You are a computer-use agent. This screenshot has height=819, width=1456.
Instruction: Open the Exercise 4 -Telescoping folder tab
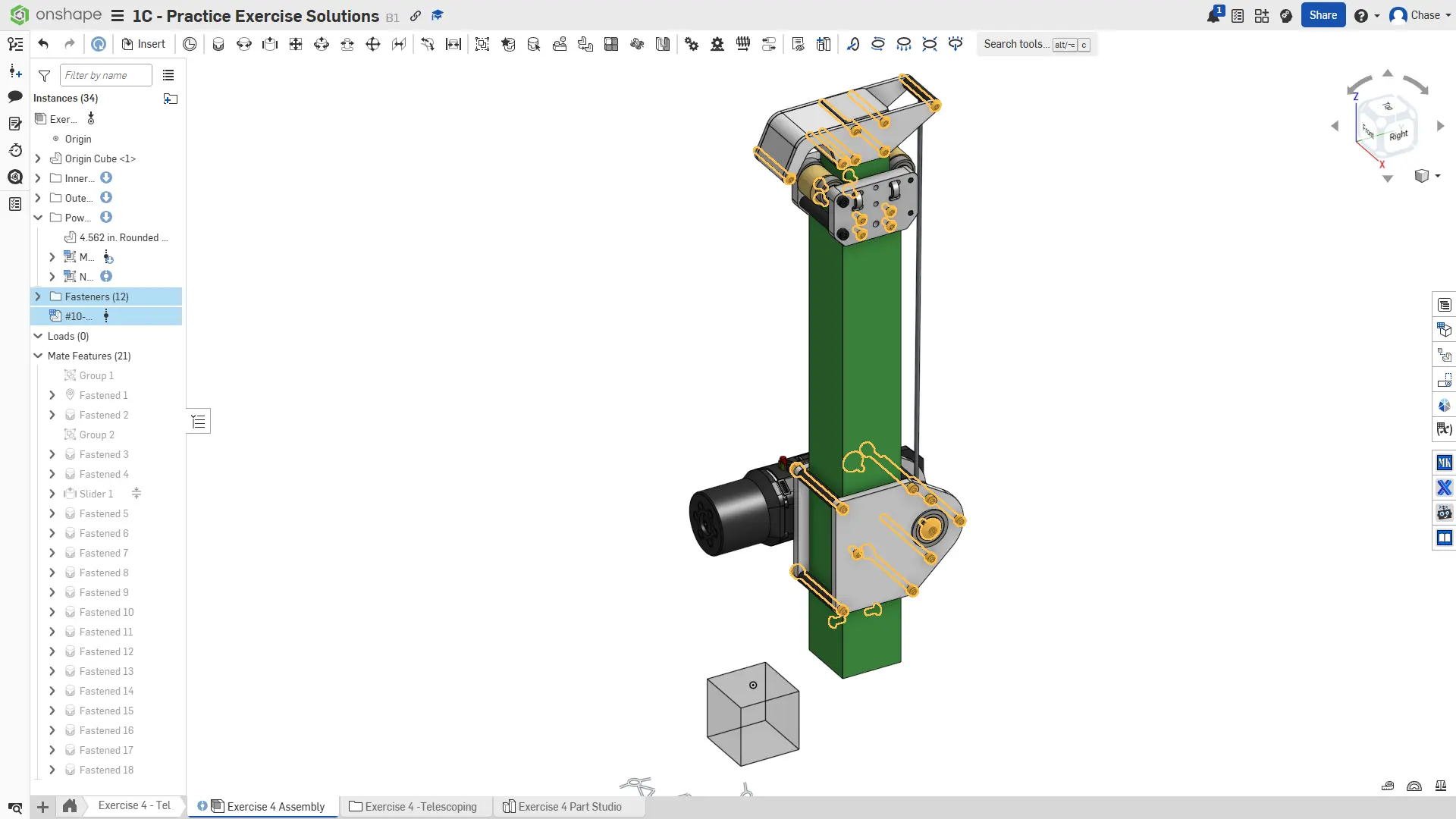point(419,807)
